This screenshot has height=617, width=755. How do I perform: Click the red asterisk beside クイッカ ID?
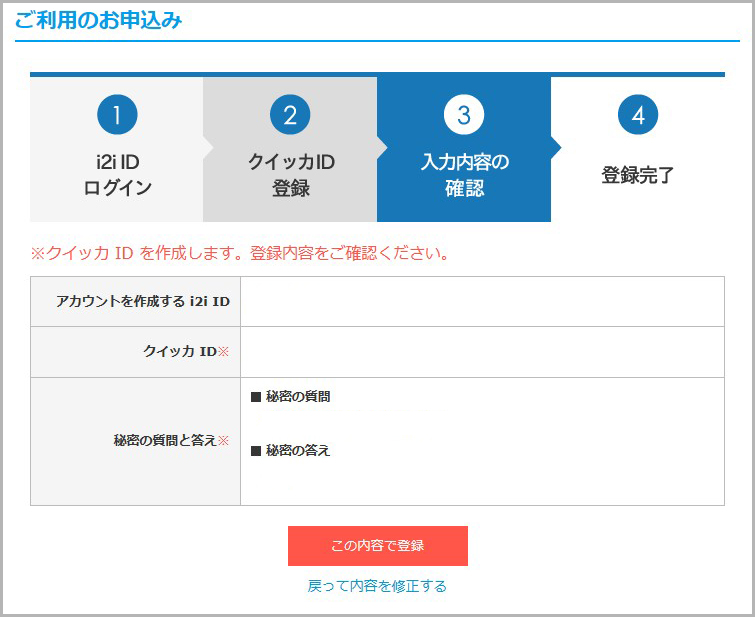[x=224, y=352]
